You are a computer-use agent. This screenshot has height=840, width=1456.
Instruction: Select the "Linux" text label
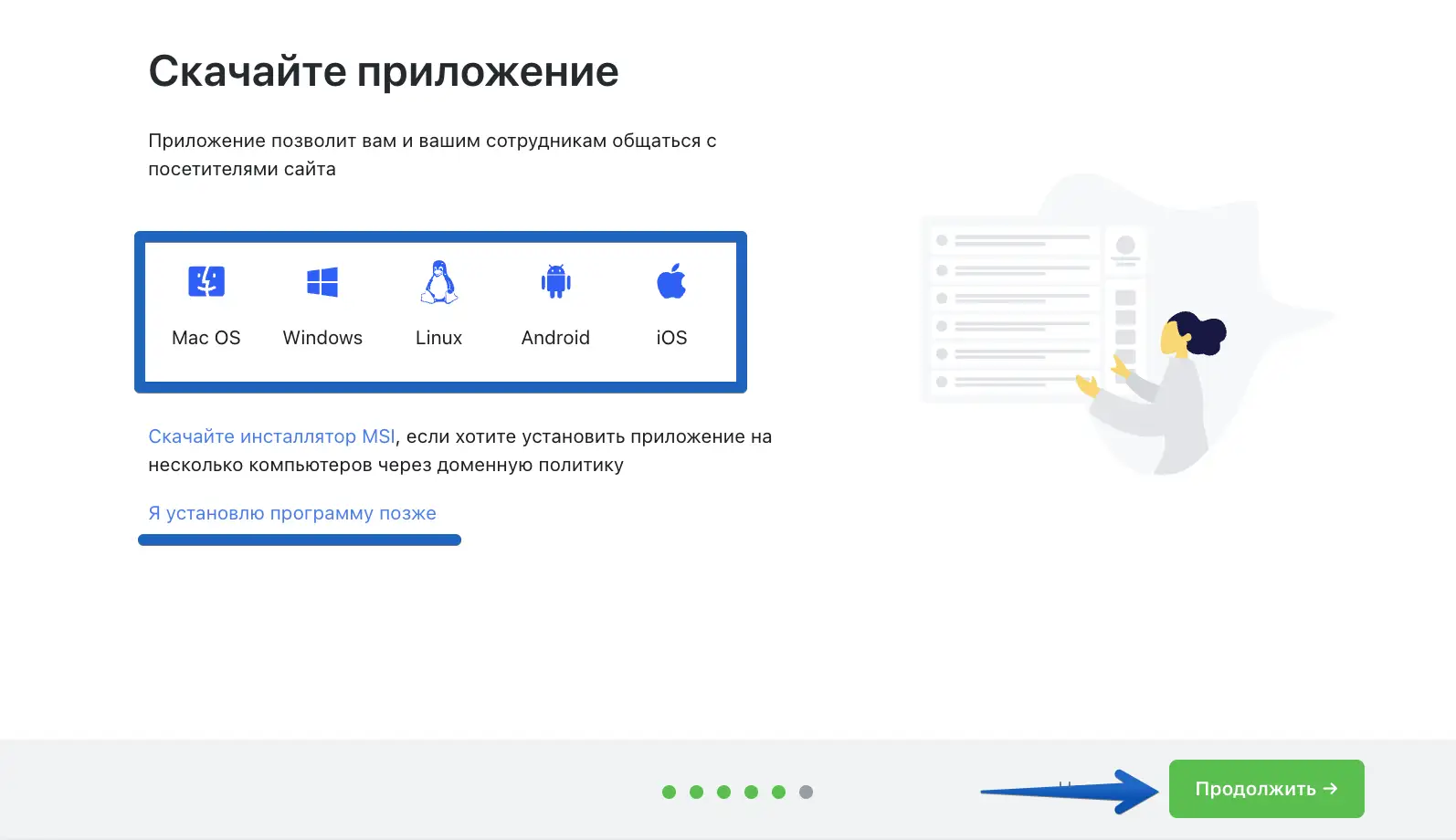pos(439,338)
